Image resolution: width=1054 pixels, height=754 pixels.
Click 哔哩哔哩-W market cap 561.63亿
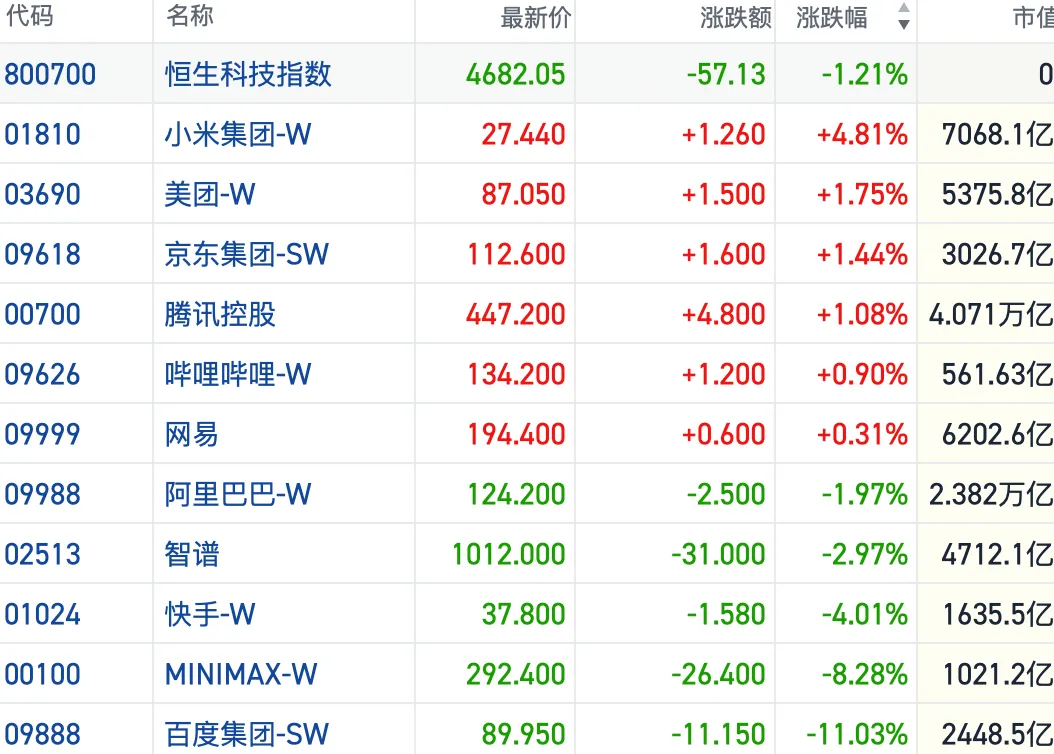click(x=998, y=375)
